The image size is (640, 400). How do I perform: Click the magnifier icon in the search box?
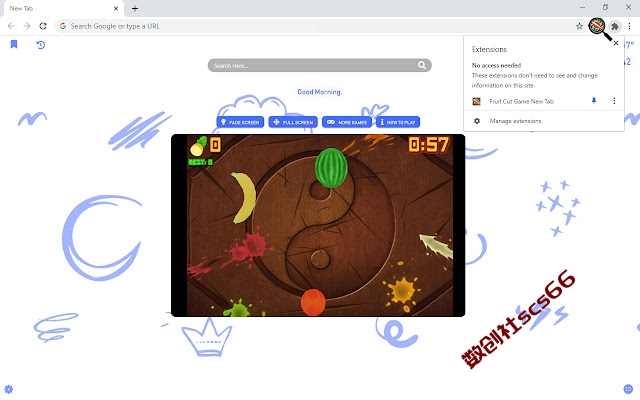422,65
